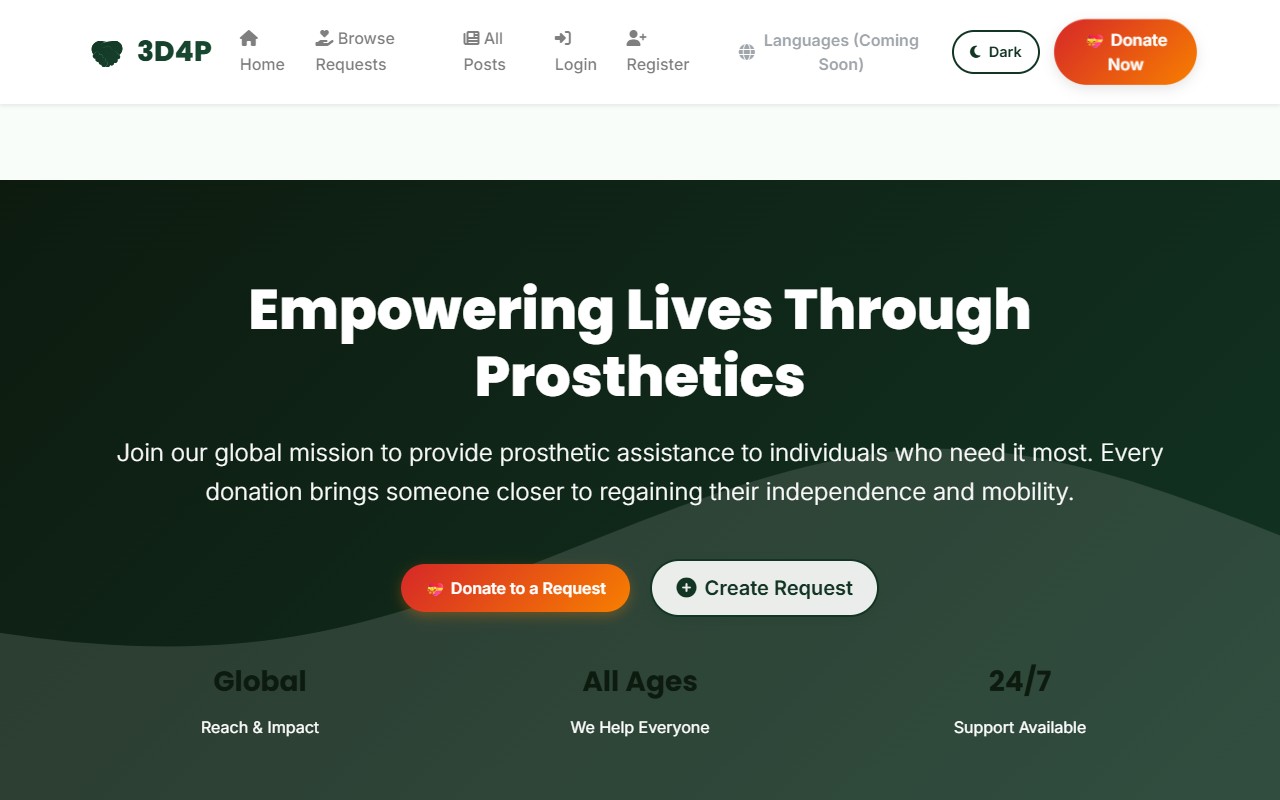Click the sign-in arrow icon above Login
Screen dimensions: 1280x800
coord(563,38)
